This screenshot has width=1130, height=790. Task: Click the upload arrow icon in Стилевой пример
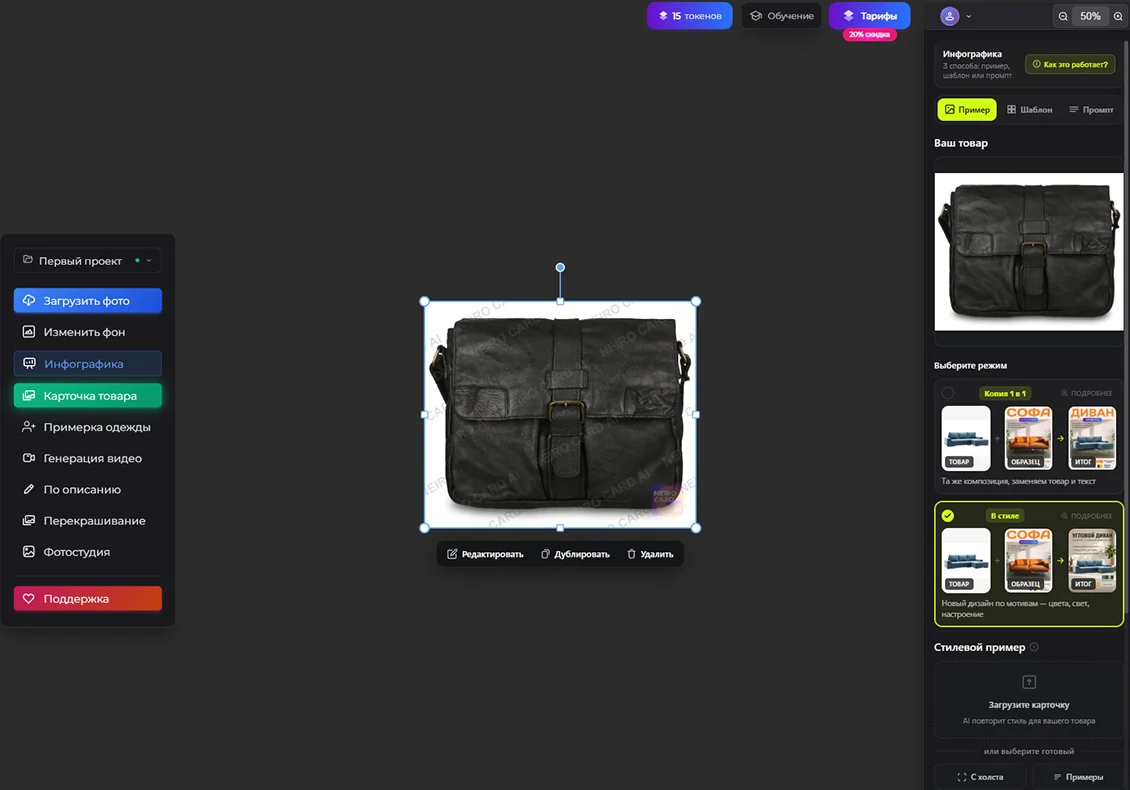1029,682
